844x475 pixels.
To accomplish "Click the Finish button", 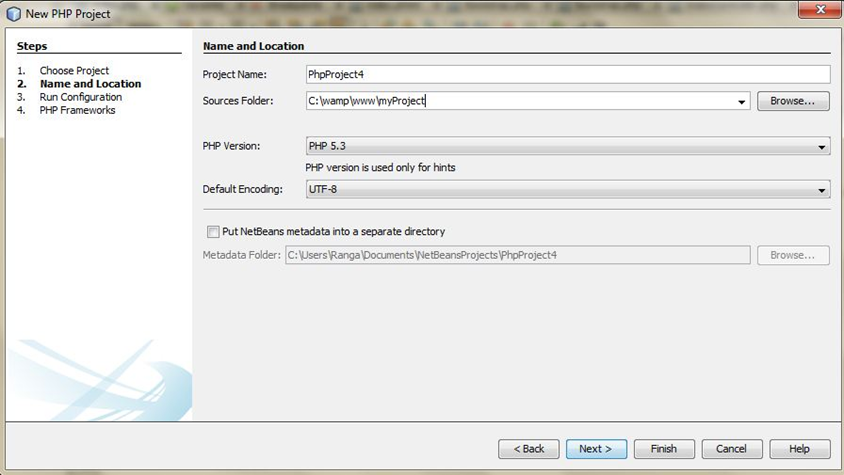I will point(664,449).
